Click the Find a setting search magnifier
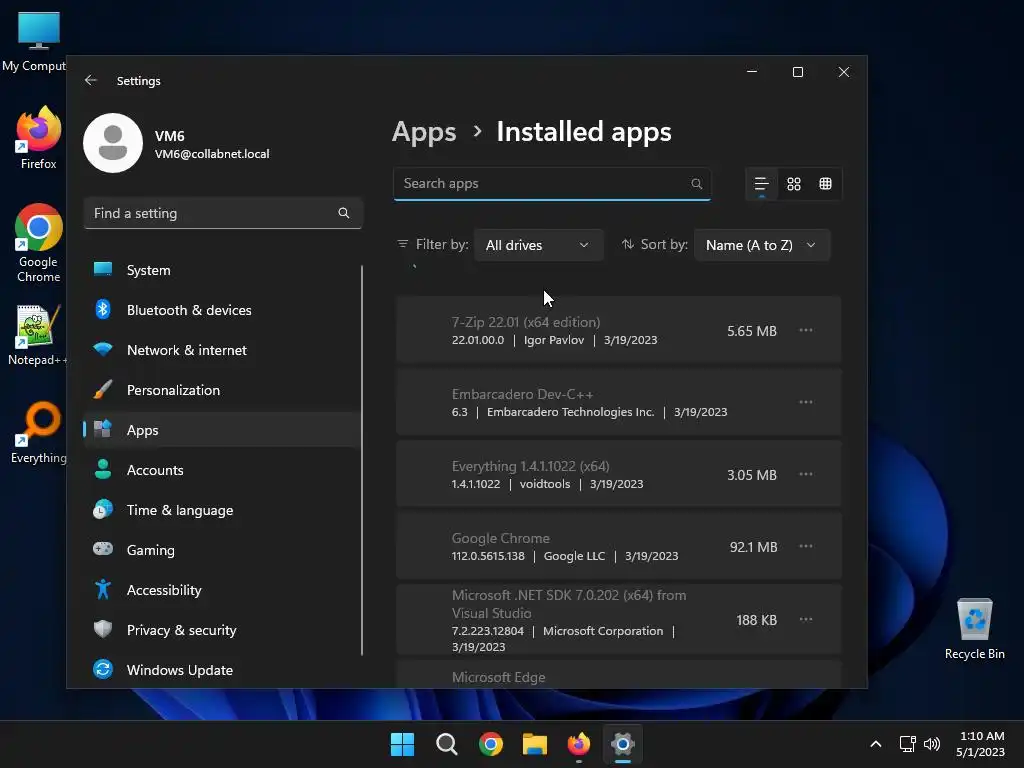This screenshot has height=768, width=1024. (344, 213)
